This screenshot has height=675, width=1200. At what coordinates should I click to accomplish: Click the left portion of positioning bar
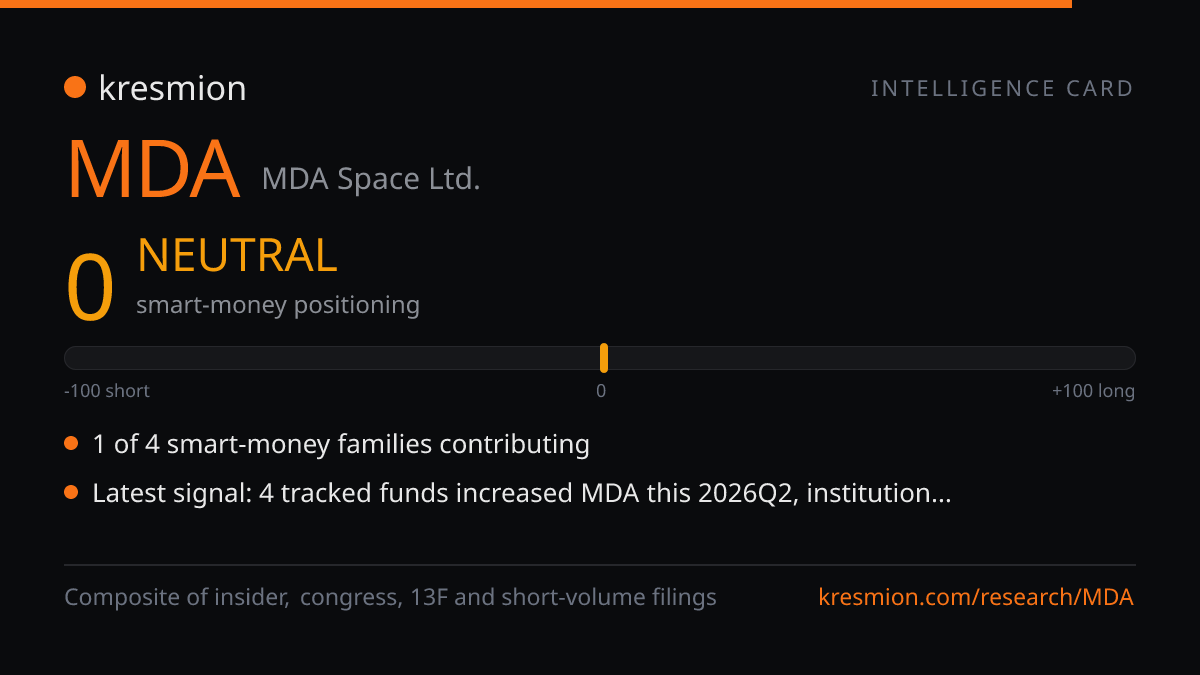[332, 358]
